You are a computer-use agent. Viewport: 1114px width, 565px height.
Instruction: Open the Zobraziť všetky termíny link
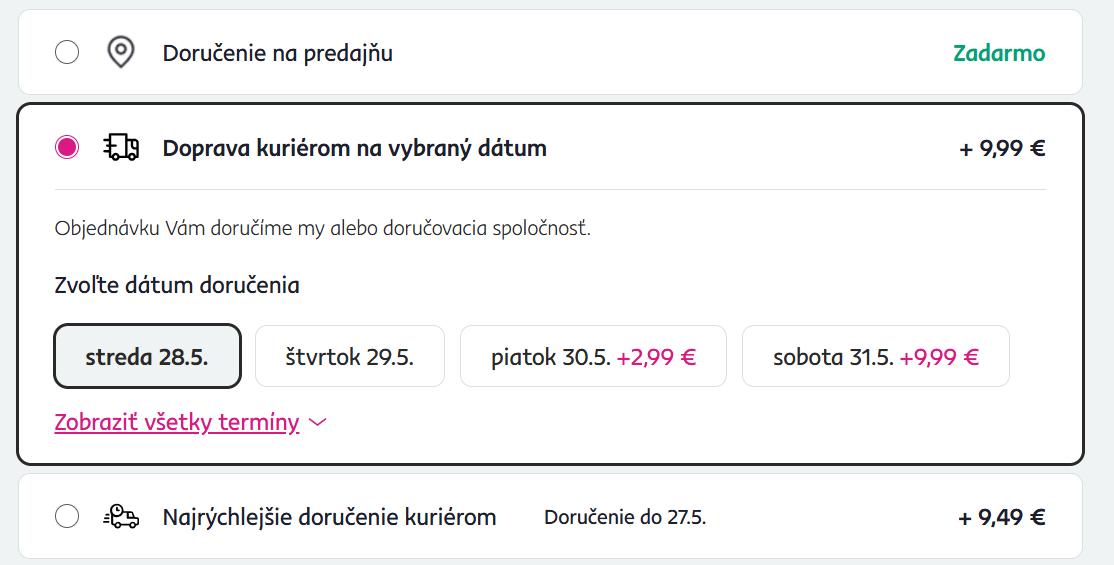(177, 423)
